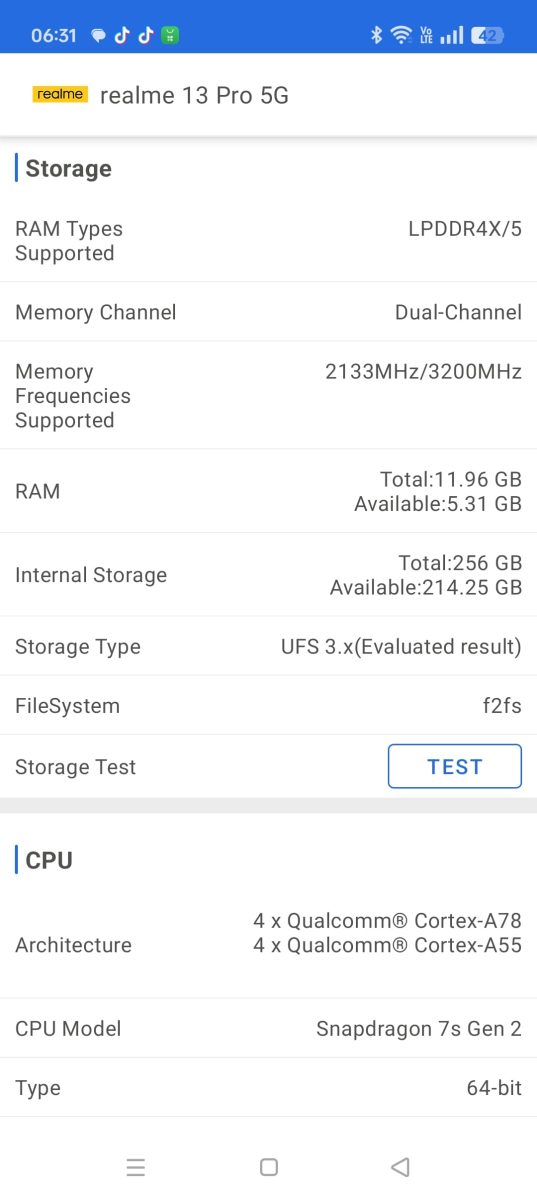Viewport: 537px width, 1200px height.
Task: Tap the Bluetooth status icon
Action: click(377, 35)
